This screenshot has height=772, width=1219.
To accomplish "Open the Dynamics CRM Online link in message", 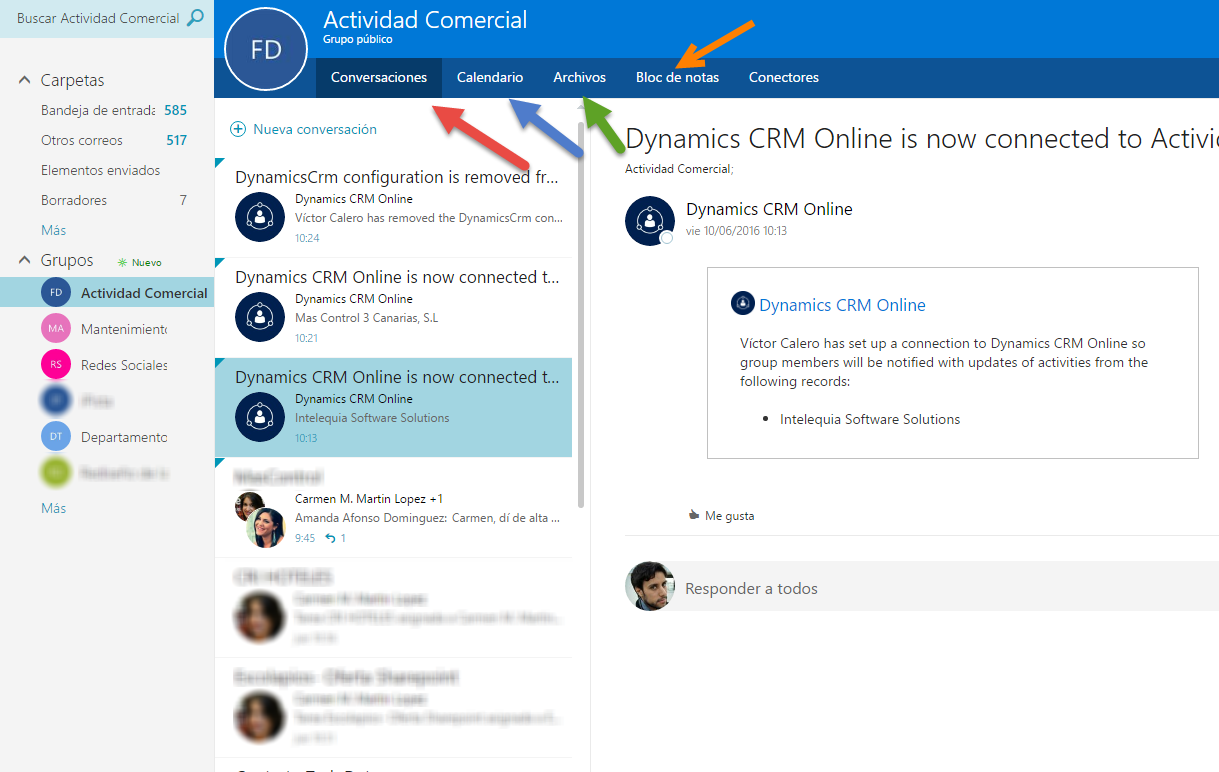I will pyautogui.click(x=842, y=305).
